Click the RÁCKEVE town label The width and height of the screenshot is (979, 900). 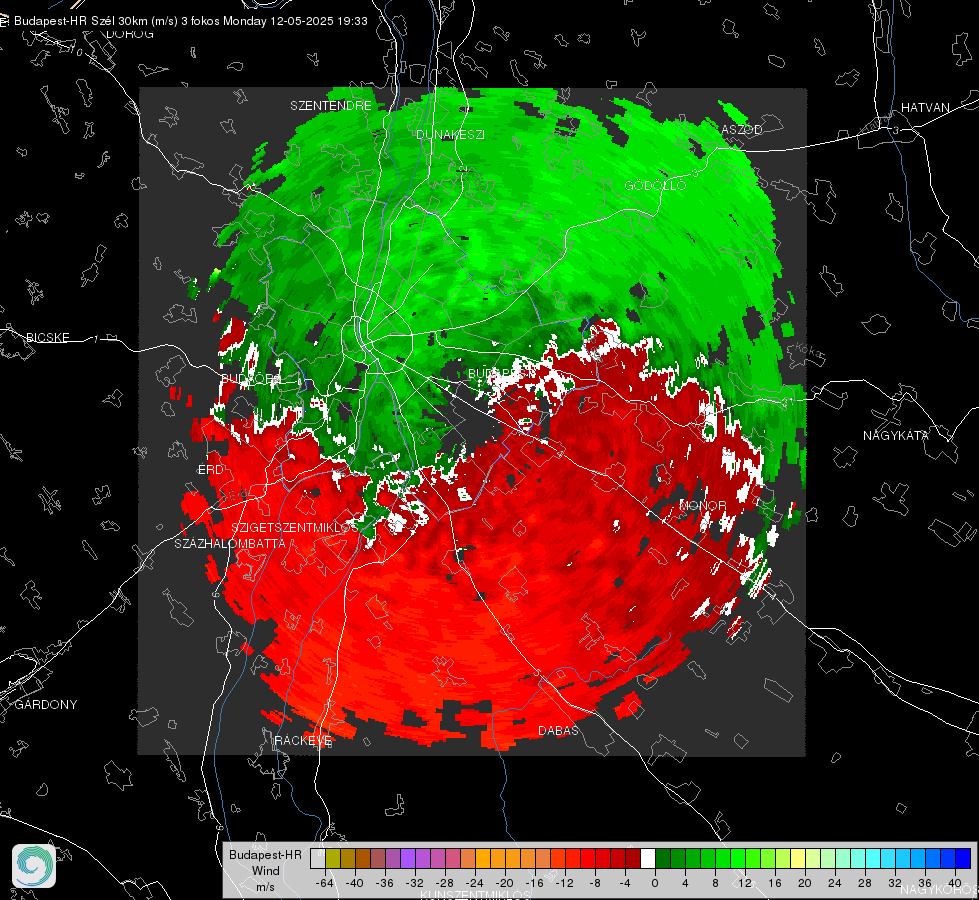tap(303, 741)
